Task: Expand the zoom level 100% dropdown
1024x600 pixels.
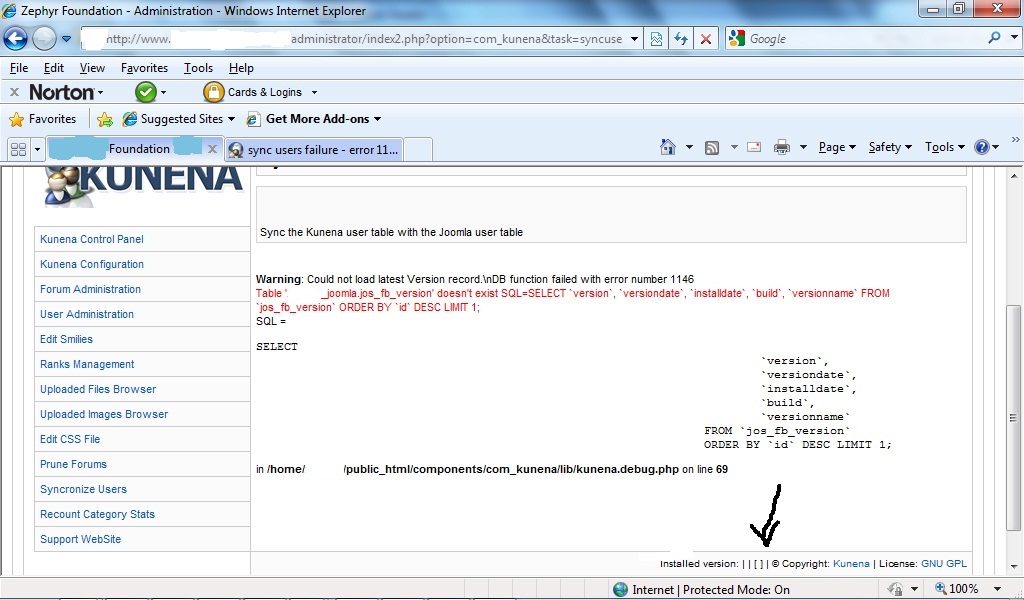Action: [x=997, y=589]
